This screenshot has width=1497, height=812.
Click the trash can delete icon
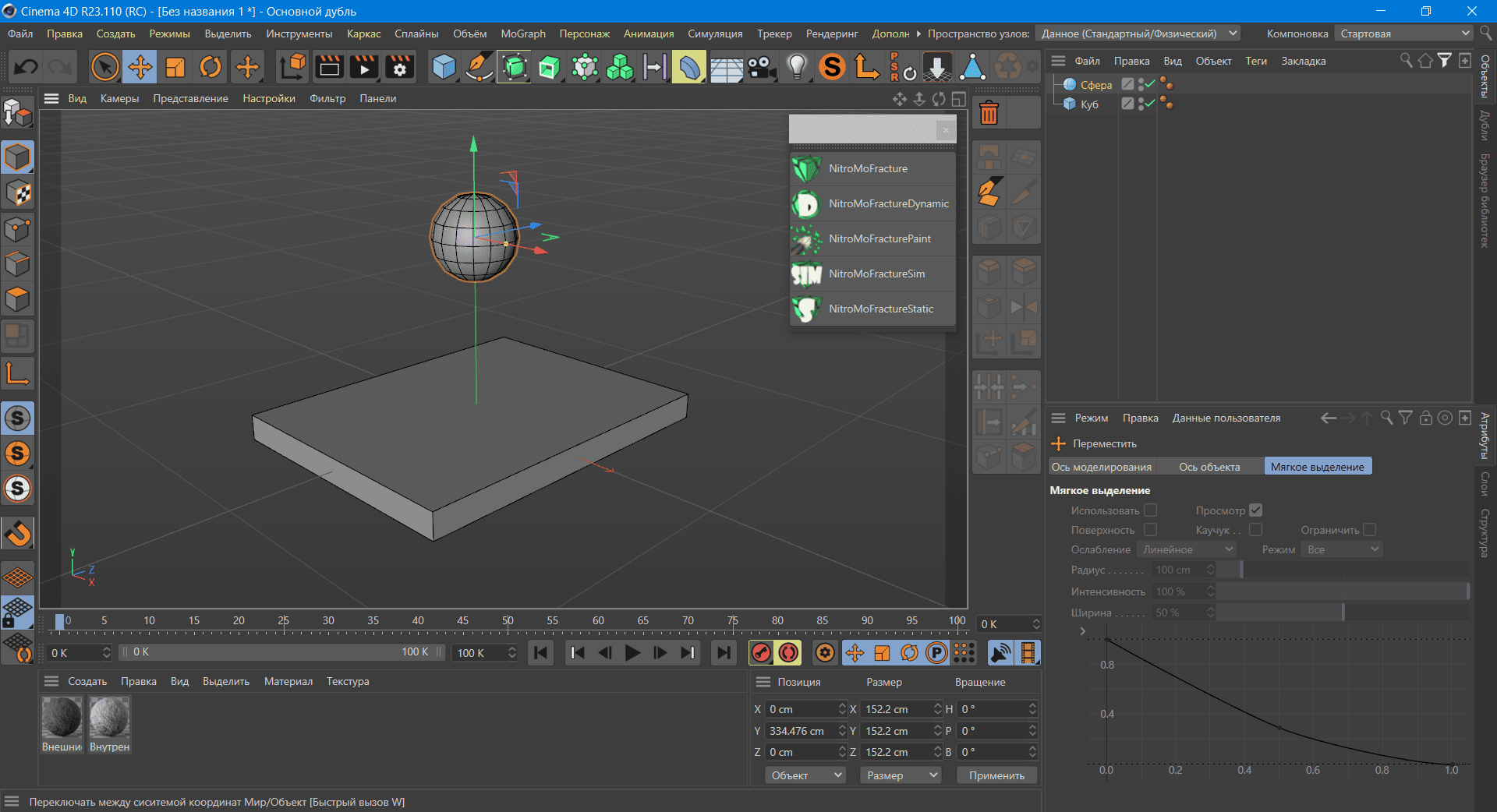tap(989, 114)
